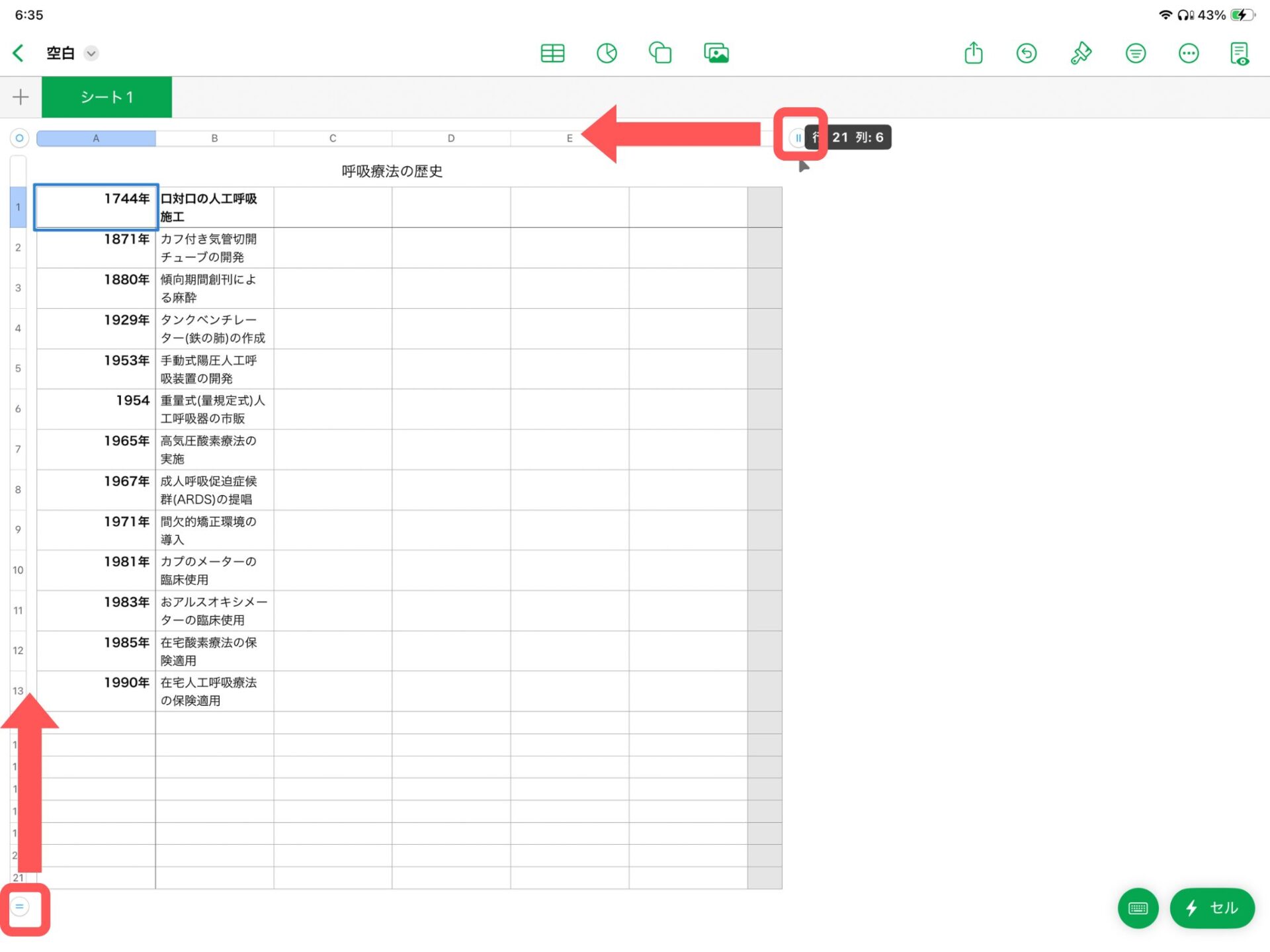Tap the undo icon
This screenshot has width=1270, height=952.
[x=1026, y=53]
